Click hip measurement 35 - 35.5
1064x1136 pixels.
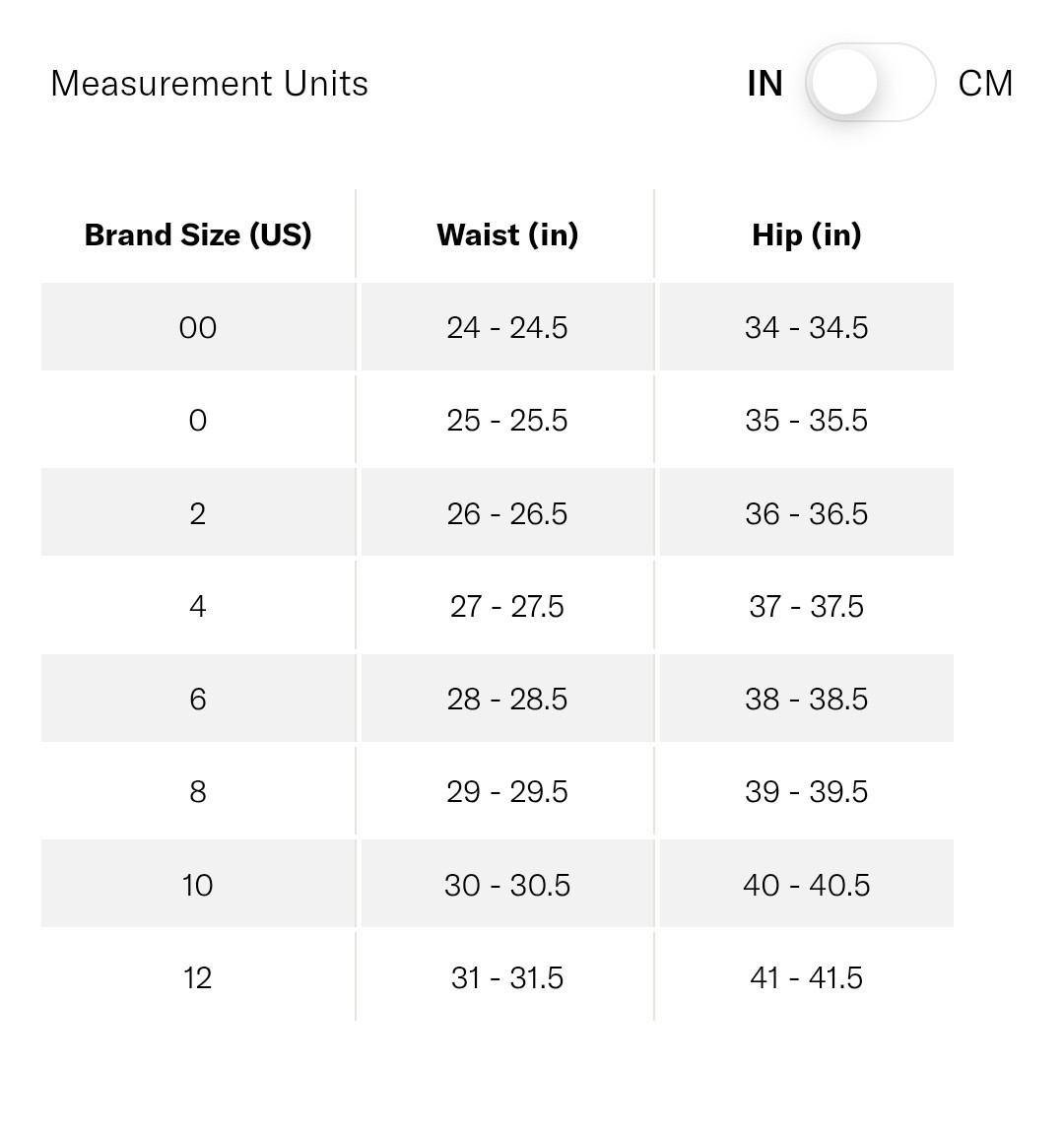click(x=806, y=420)
